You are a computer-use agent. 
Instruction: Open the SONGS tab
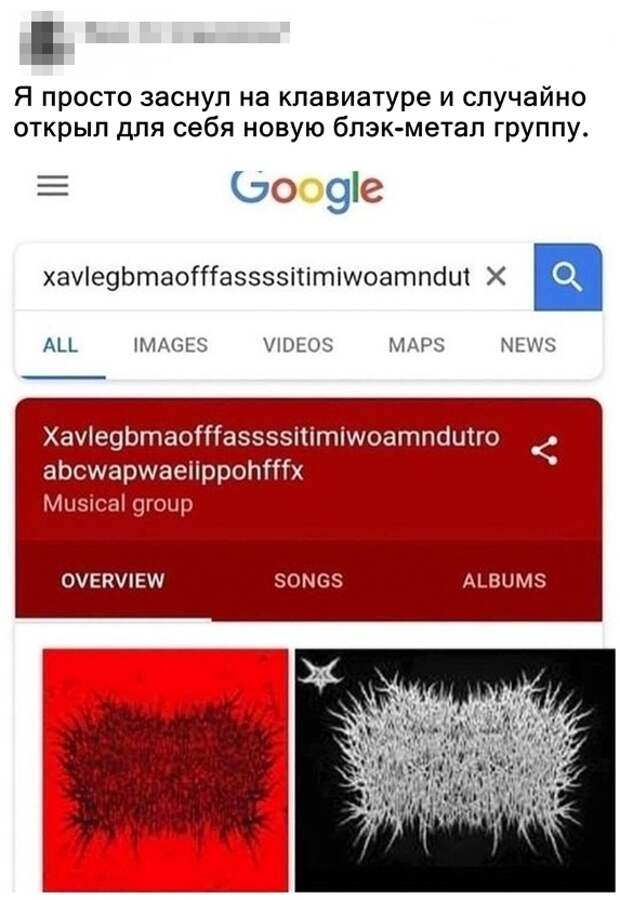coord(309,580)
